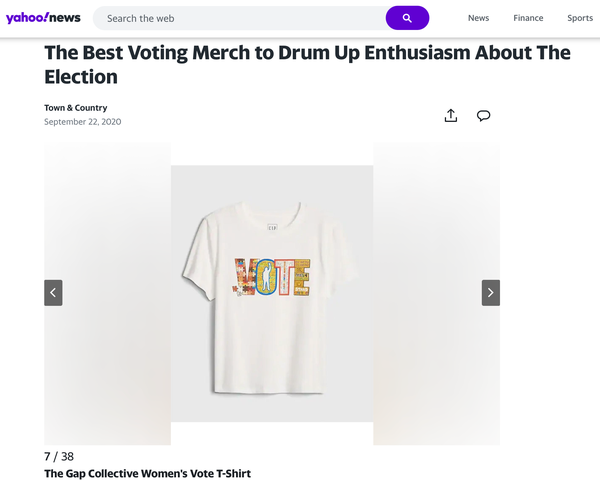Open the Finance section tab

pos(528,18)
